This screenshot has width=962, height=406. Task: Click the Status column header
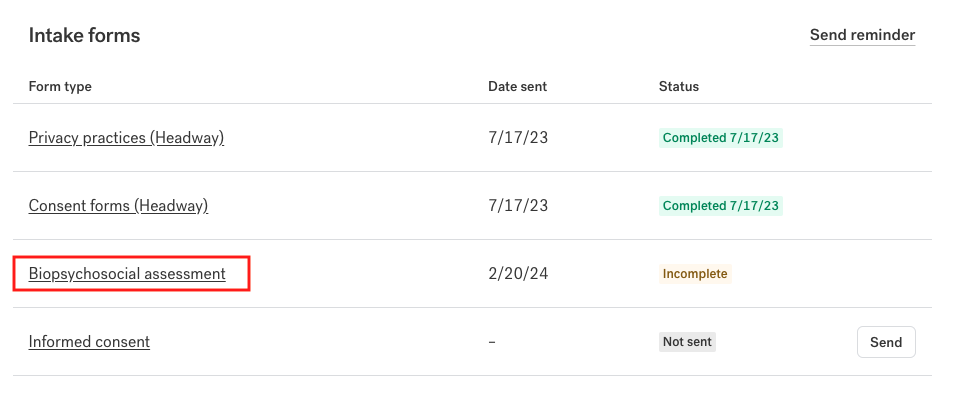pyautogui.click(x=679, y=86)
